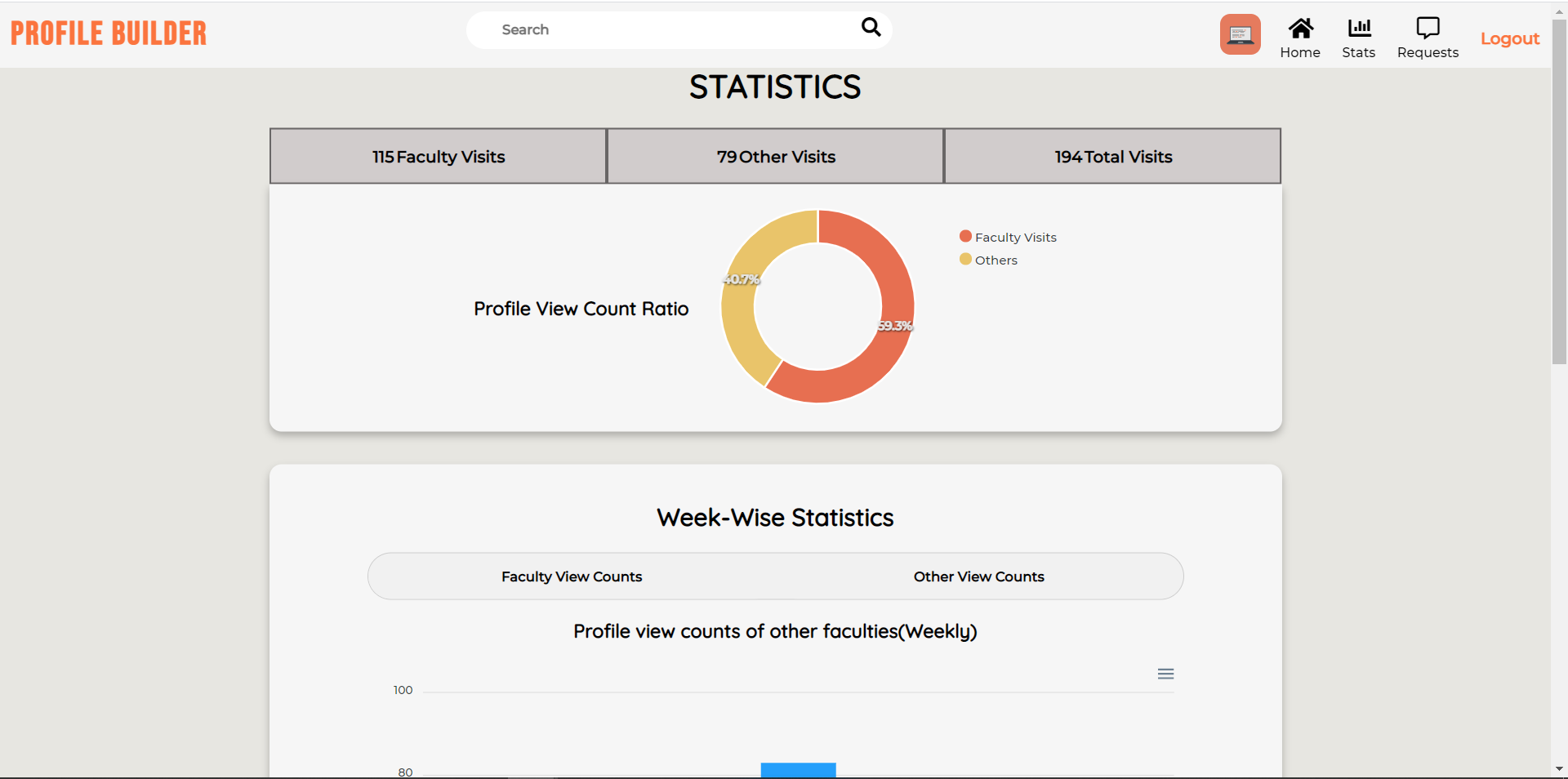Switch the weekly view to Other View Counts
This screenshot has width=1568, height=779.
coord(978,576)
